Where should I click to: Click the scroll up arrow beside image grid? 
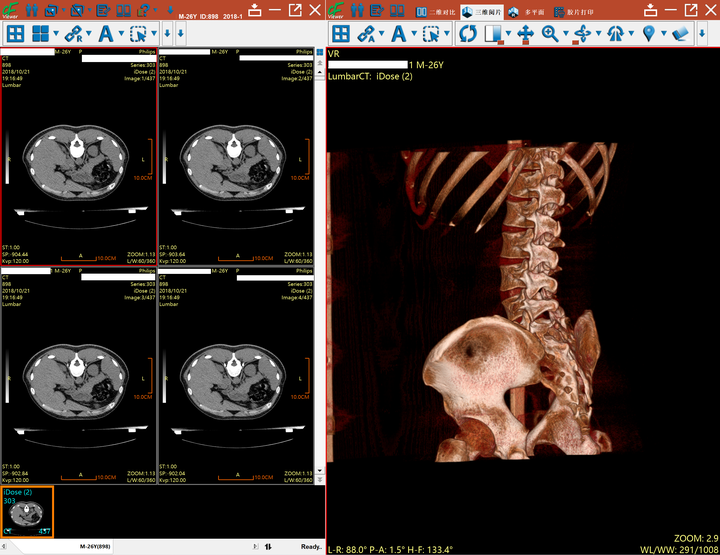tap(320, 73)
